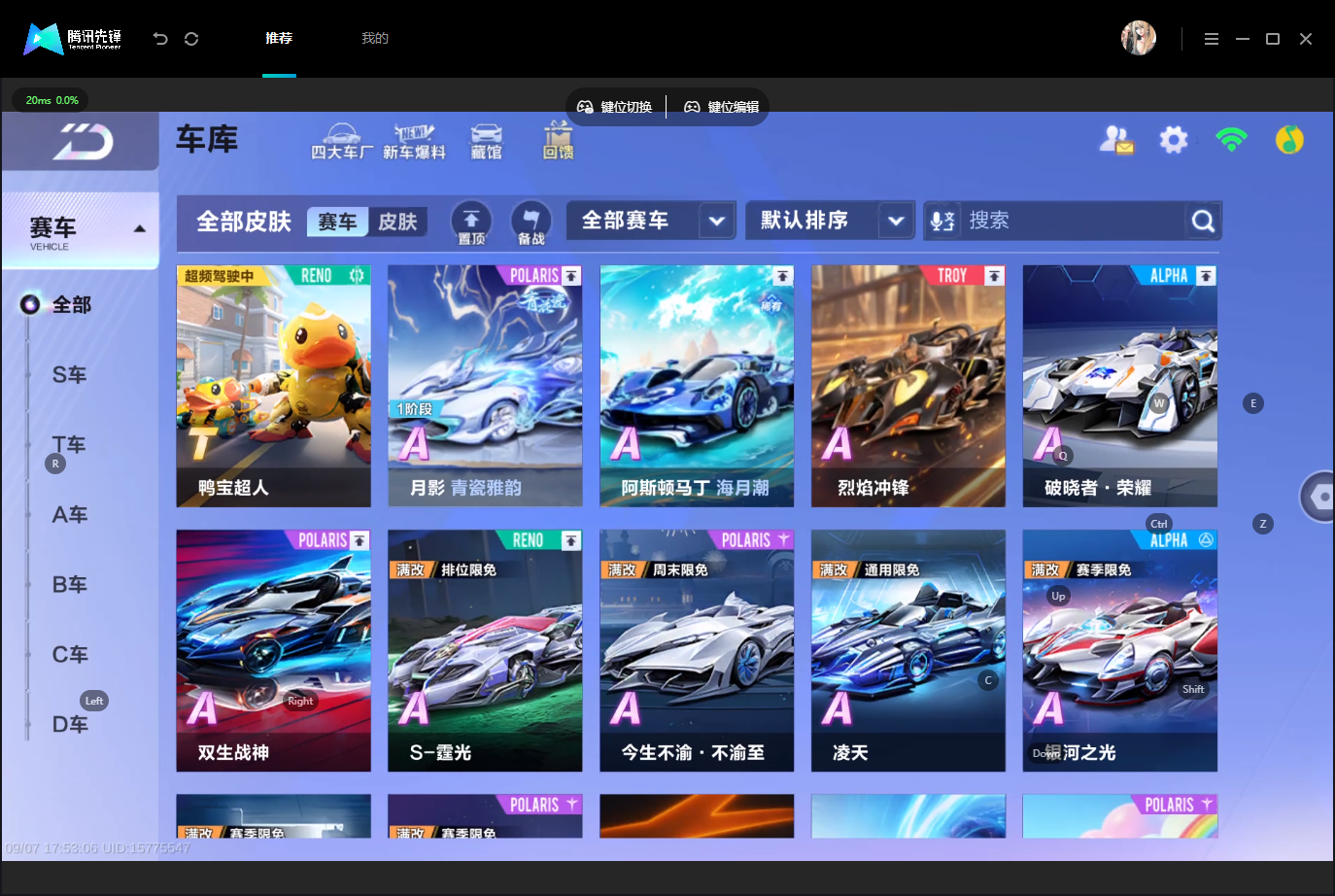Select S车 category
The image size is (1335, 896).
pyautogui.click(x=70, y=375)
